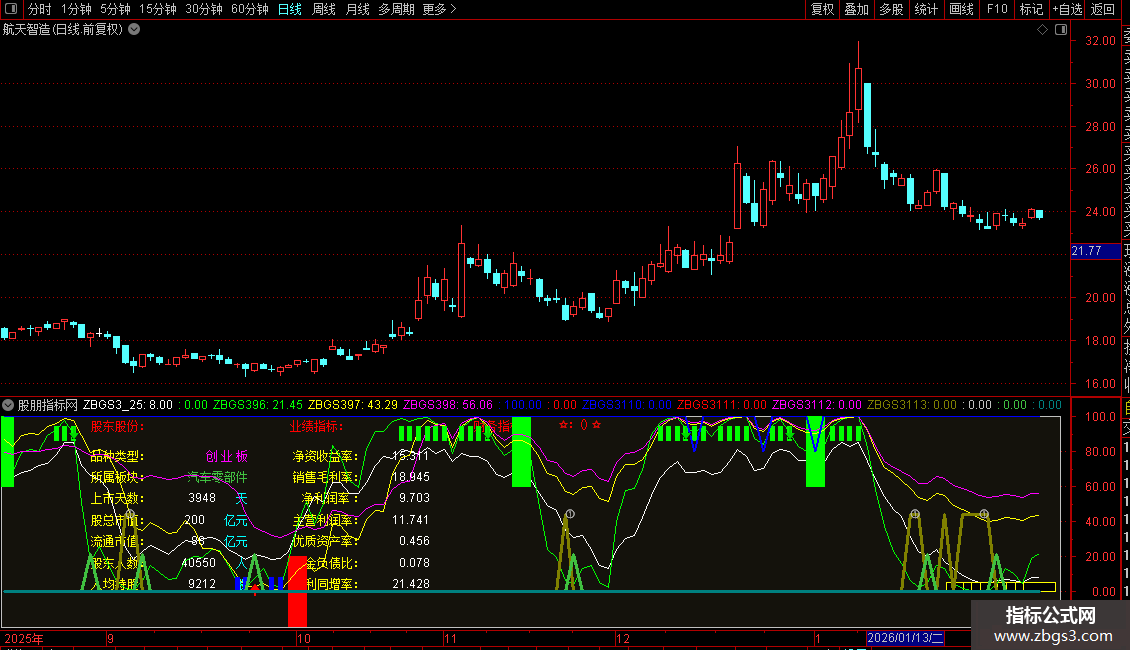Click ZBGS397: 43.29 indicator value

[x=353, y=405]
